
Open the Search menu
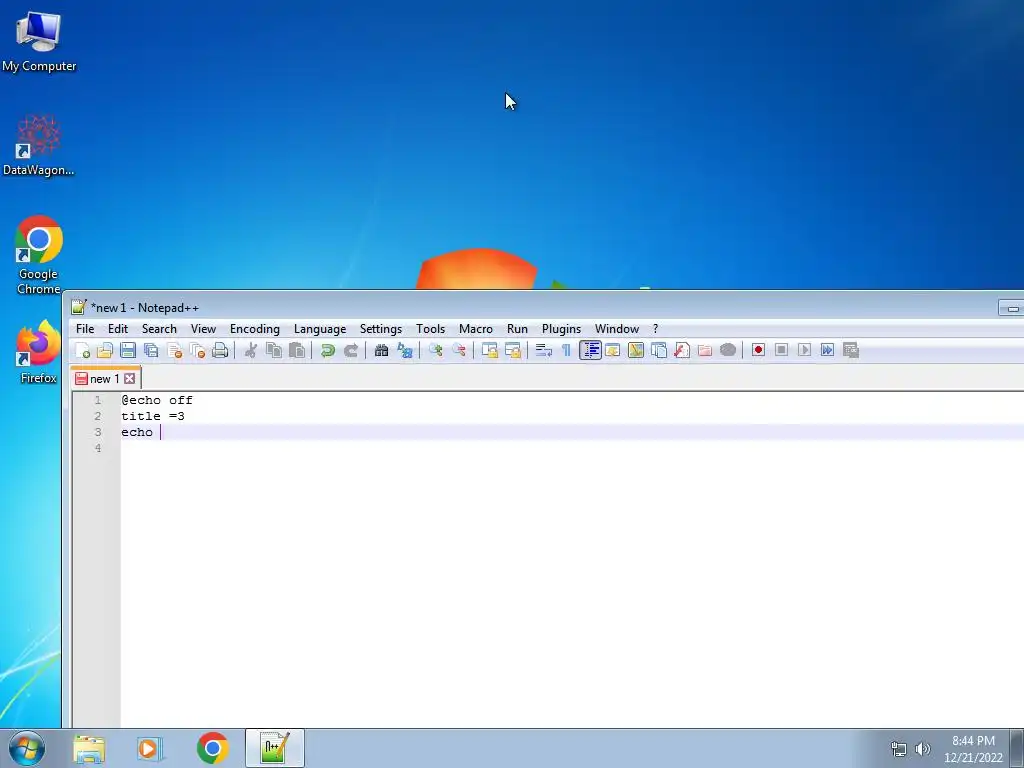[159, 329]
